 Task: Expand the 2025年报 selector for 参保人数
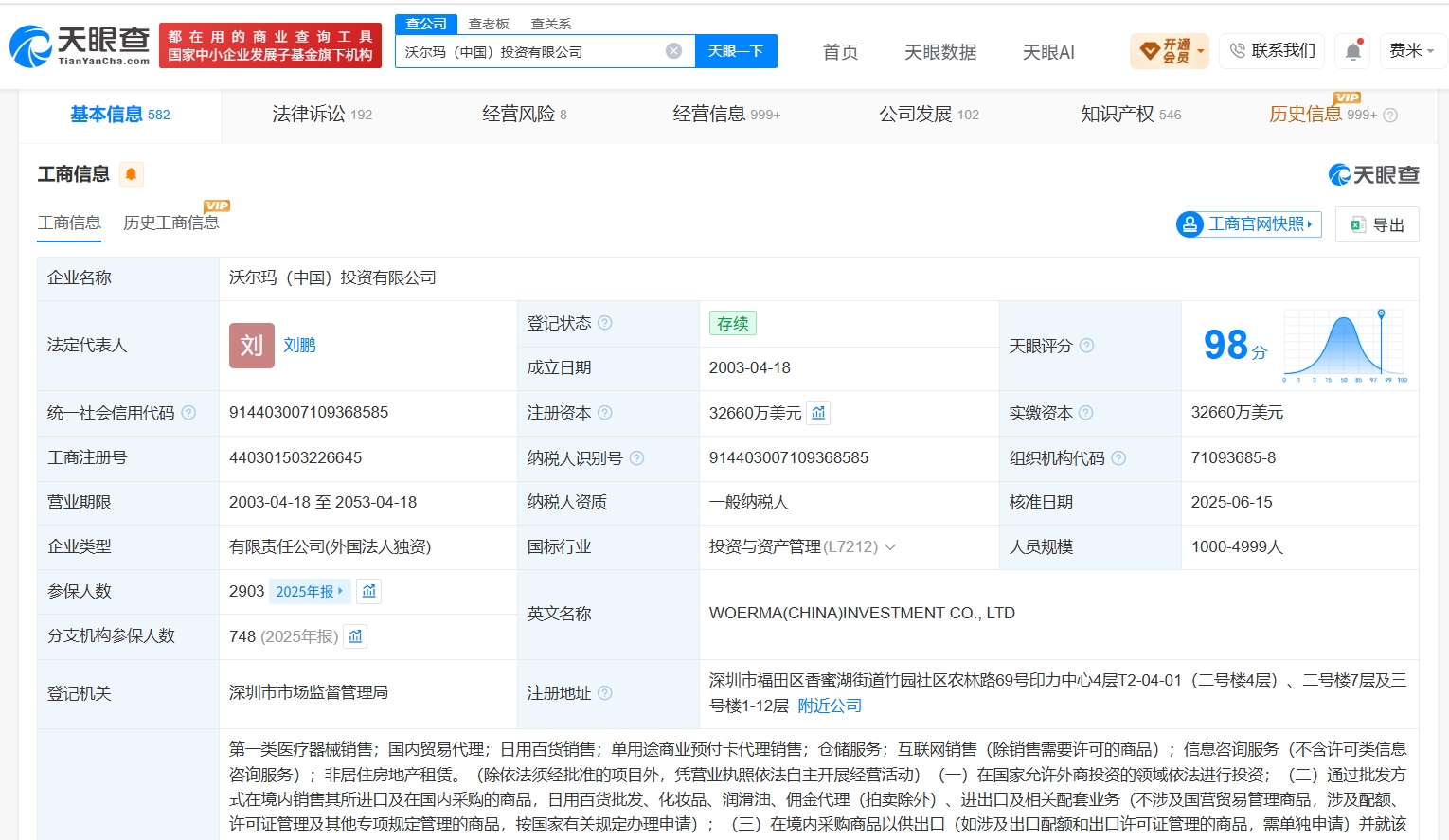[310, 591]
